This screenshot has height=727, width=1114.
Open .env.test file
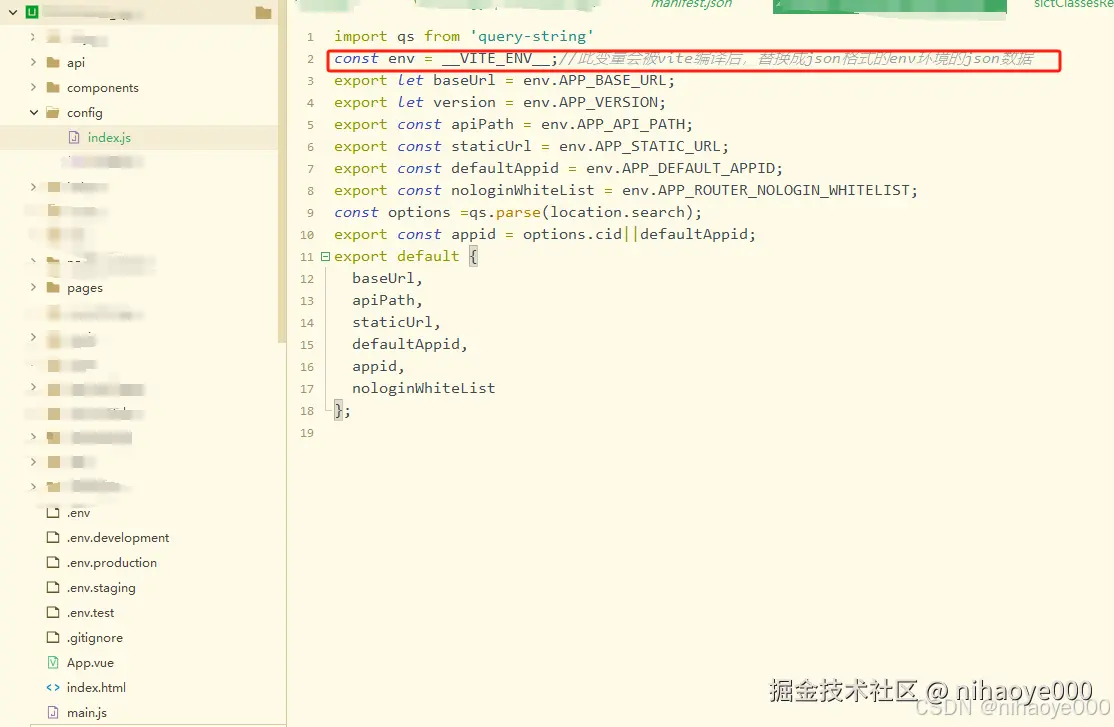click(x=90, y=613)
